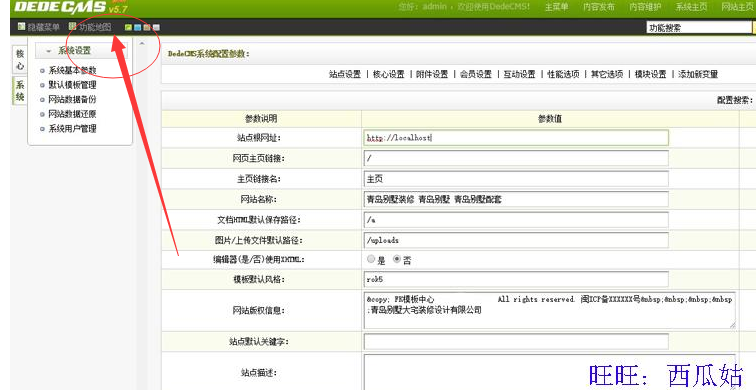Open the 功能地图 function map
The width and height of the screenshot is (756, 390).
click(90, 27)
